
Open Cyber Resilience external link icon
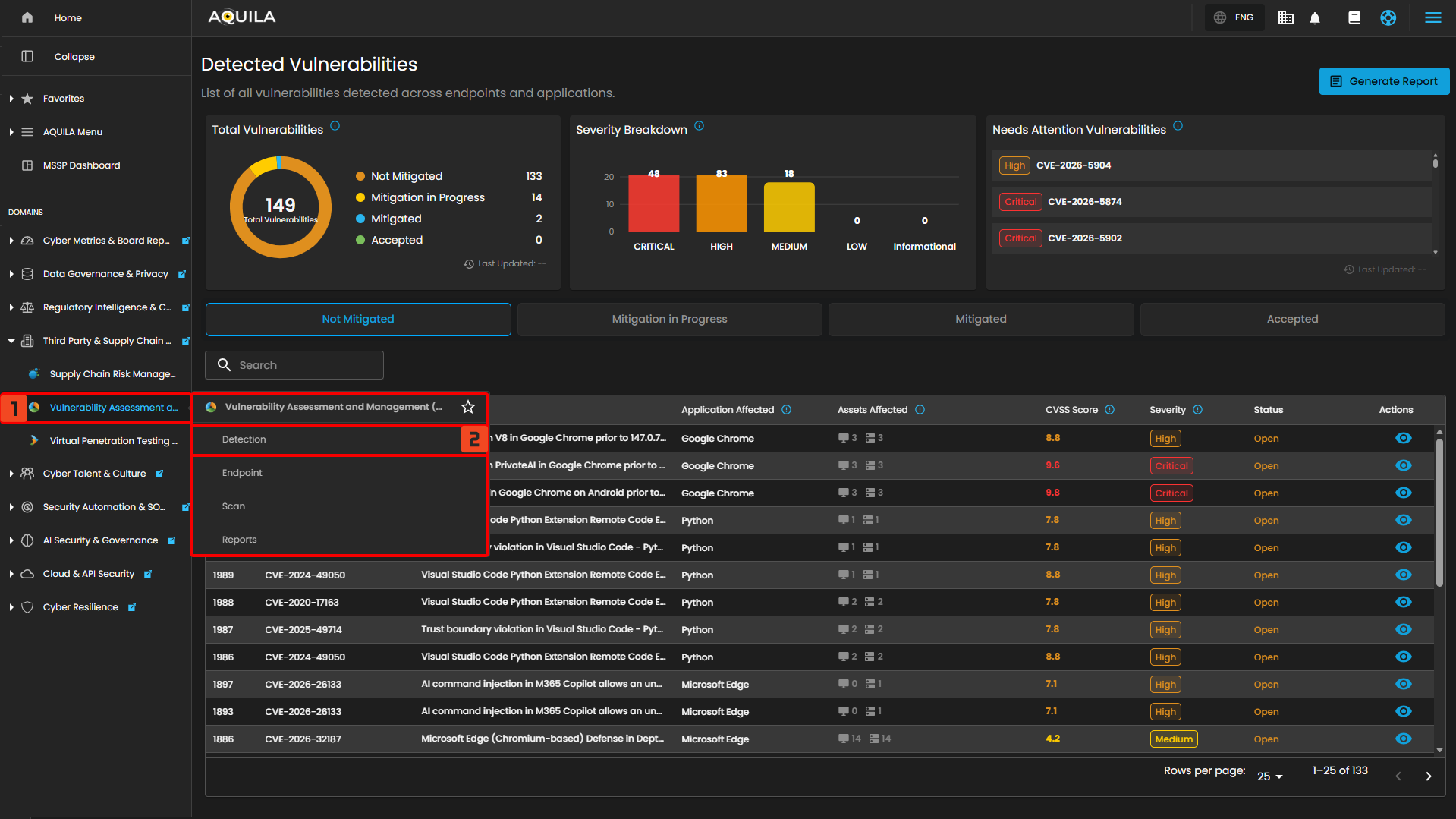[x=131, y=607]
